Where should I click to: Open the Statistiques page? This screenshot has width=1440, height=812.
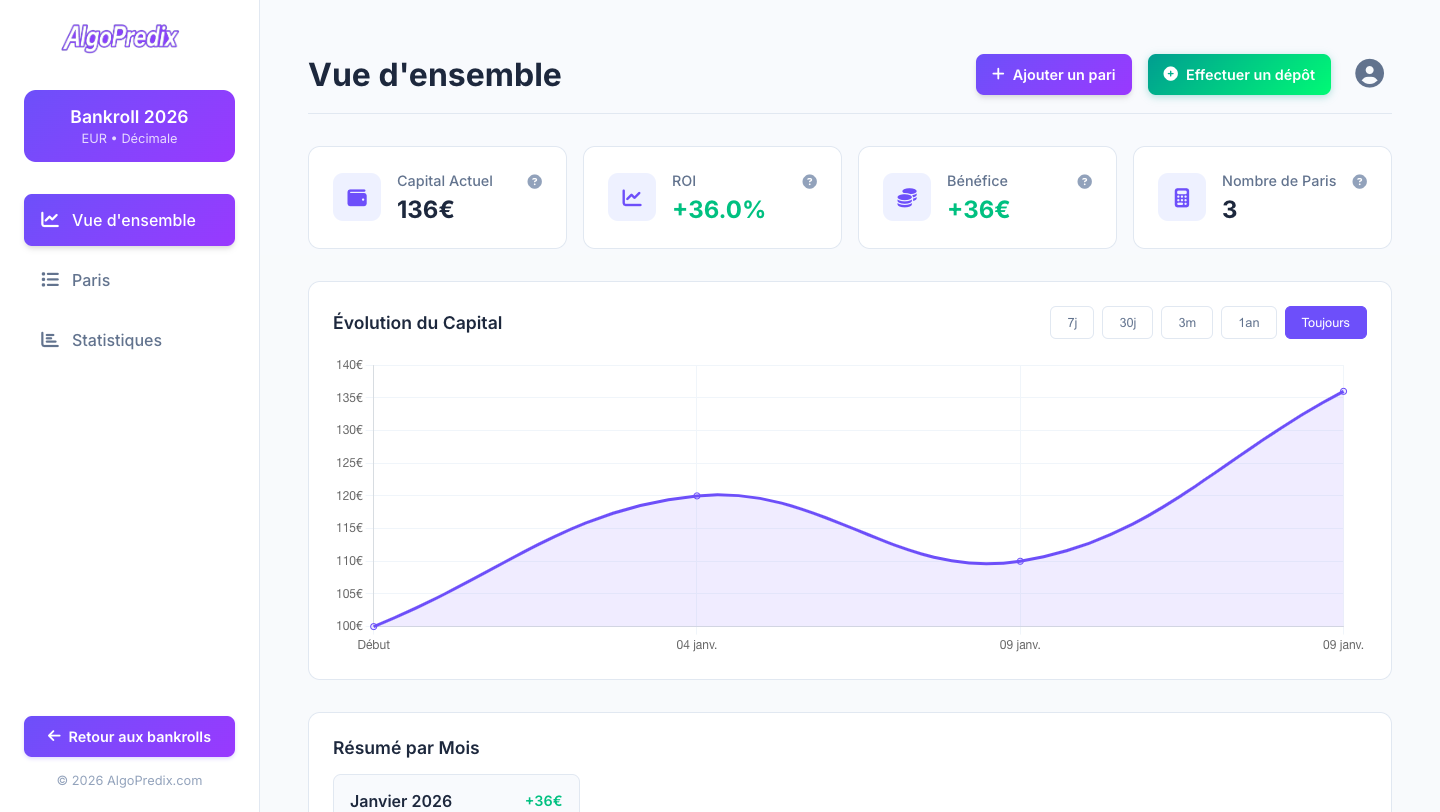pyautogui.click(x=116, y=340)
